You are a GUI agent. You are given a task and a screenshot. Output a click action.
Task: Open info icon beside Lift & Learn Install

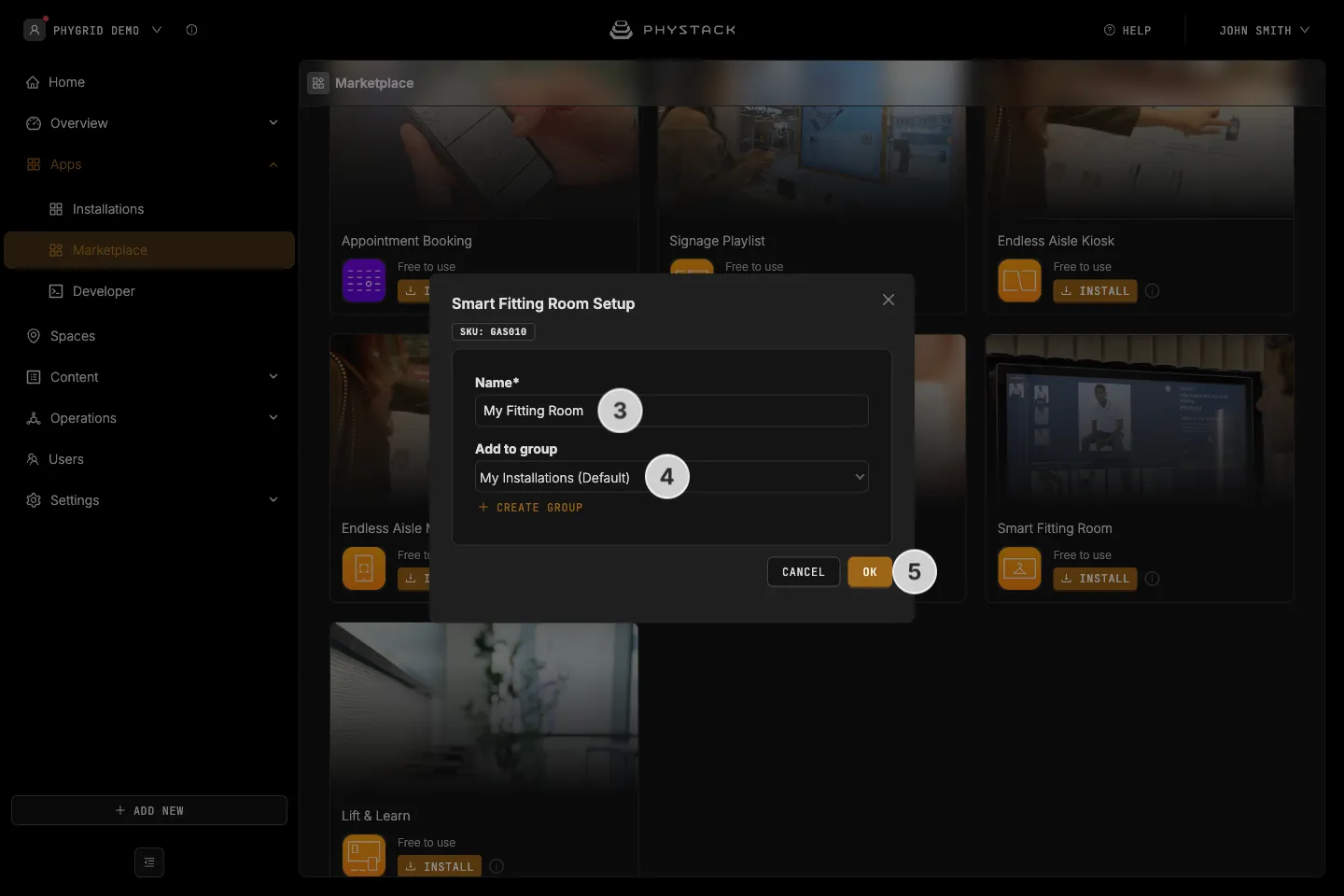pyautogui.click(x=497, y=866)
